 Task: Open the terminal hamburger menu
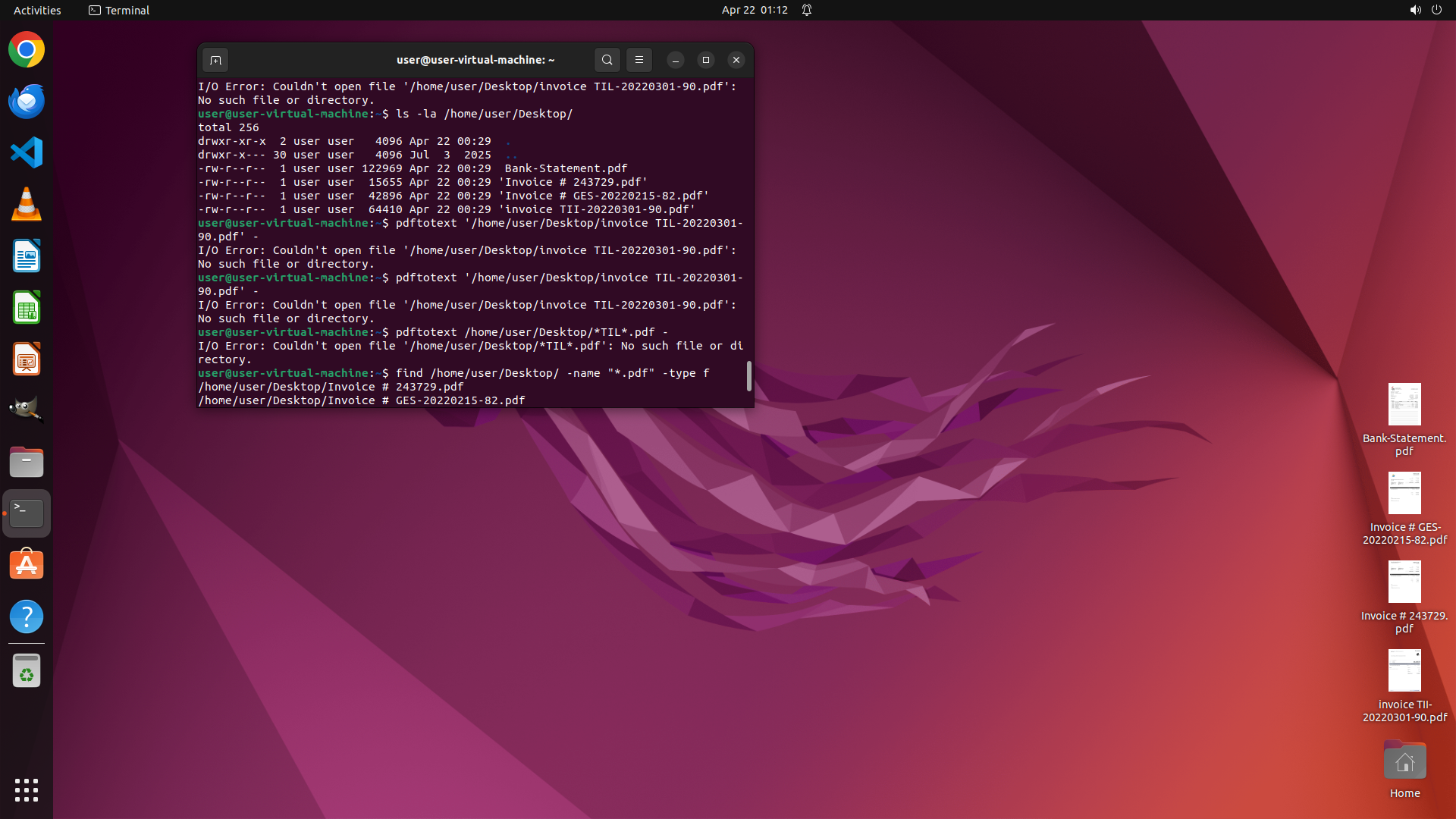coord(639,60)
